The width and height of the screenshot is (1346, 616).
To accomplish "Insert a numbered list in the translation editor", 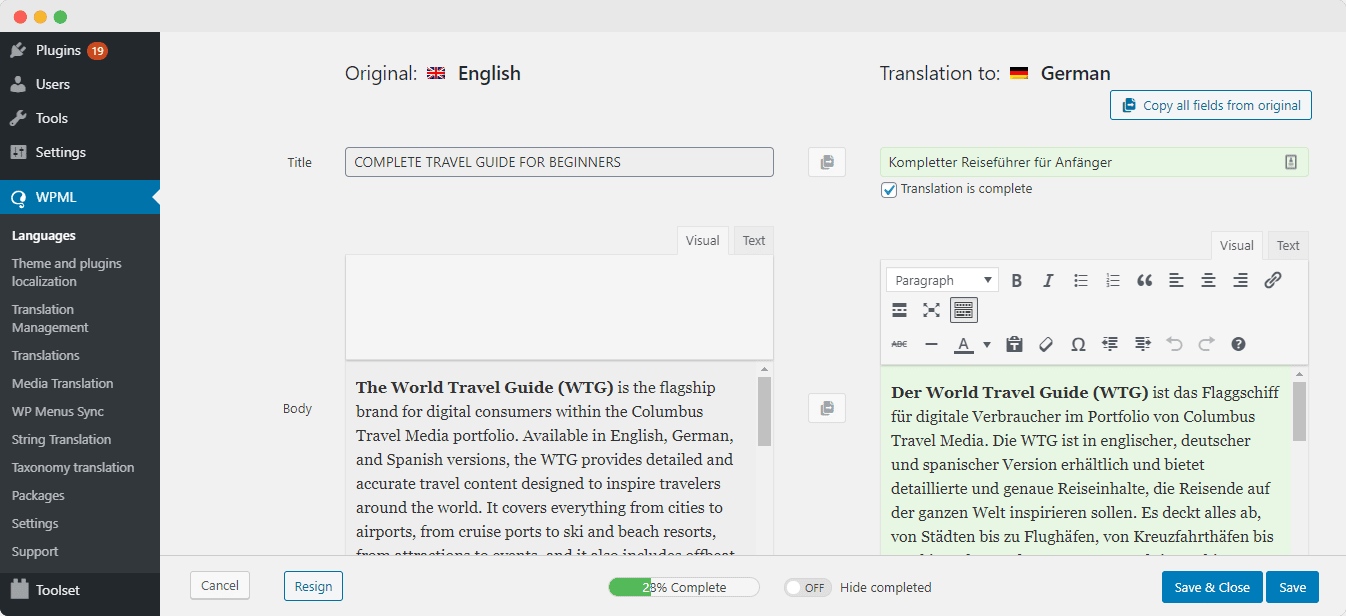I will (1112, 280).
